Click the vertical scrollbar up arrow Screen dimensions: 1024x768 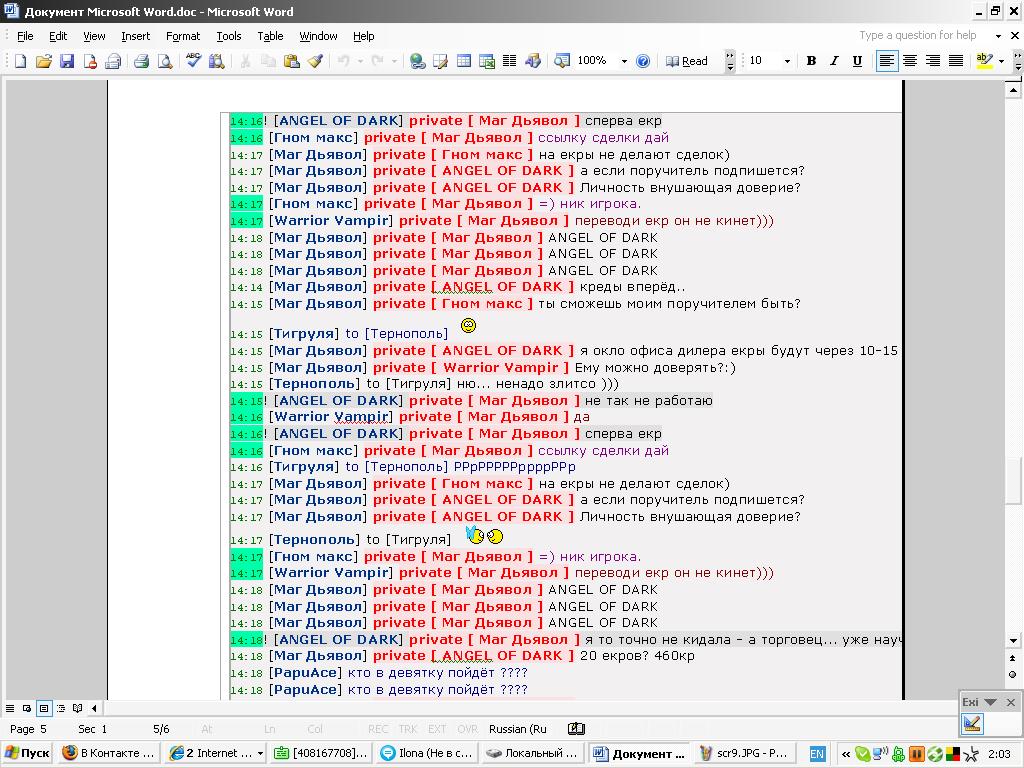[x=1013, y=90]
